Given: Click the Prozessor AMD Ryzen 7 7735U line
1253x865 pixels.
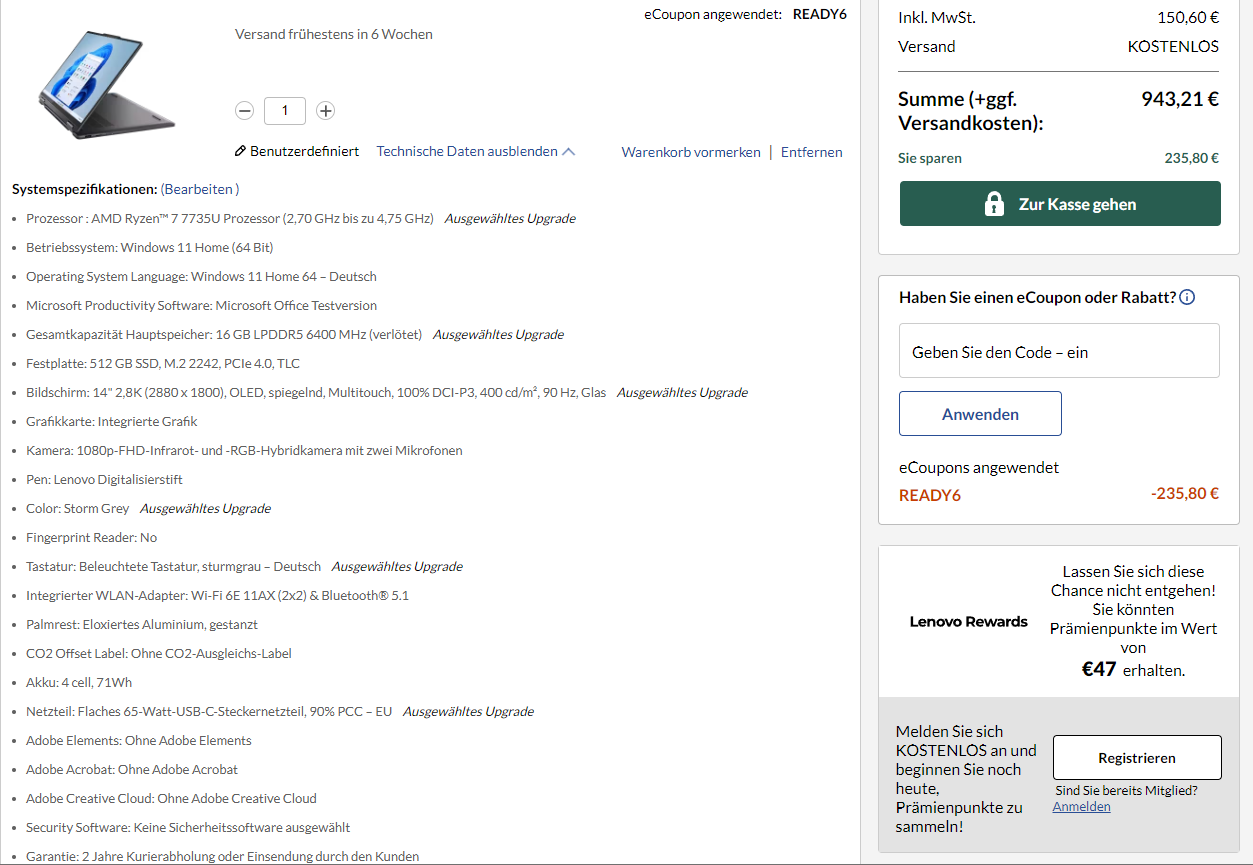Looking at the screenshot, I should point(230,218).
